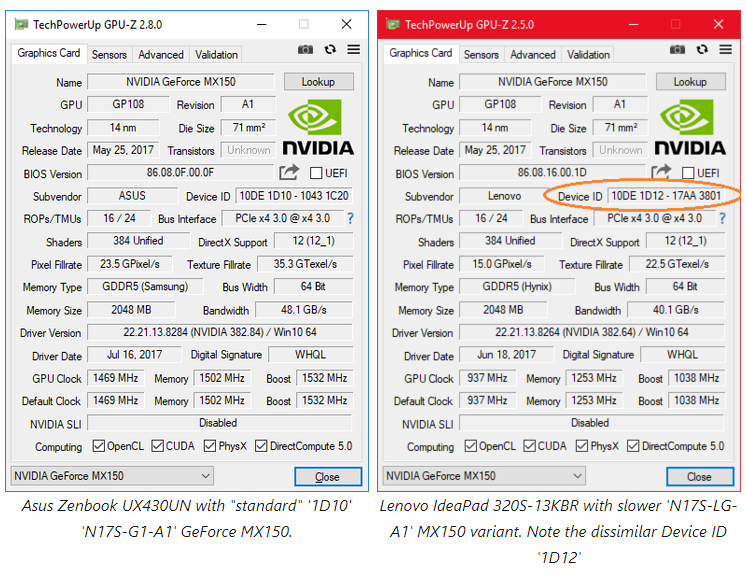Toggle the UEFI checkbox in GPU-Z 2.8.0
The height and width of the screenshot is (583, 746).
[316, 173]
